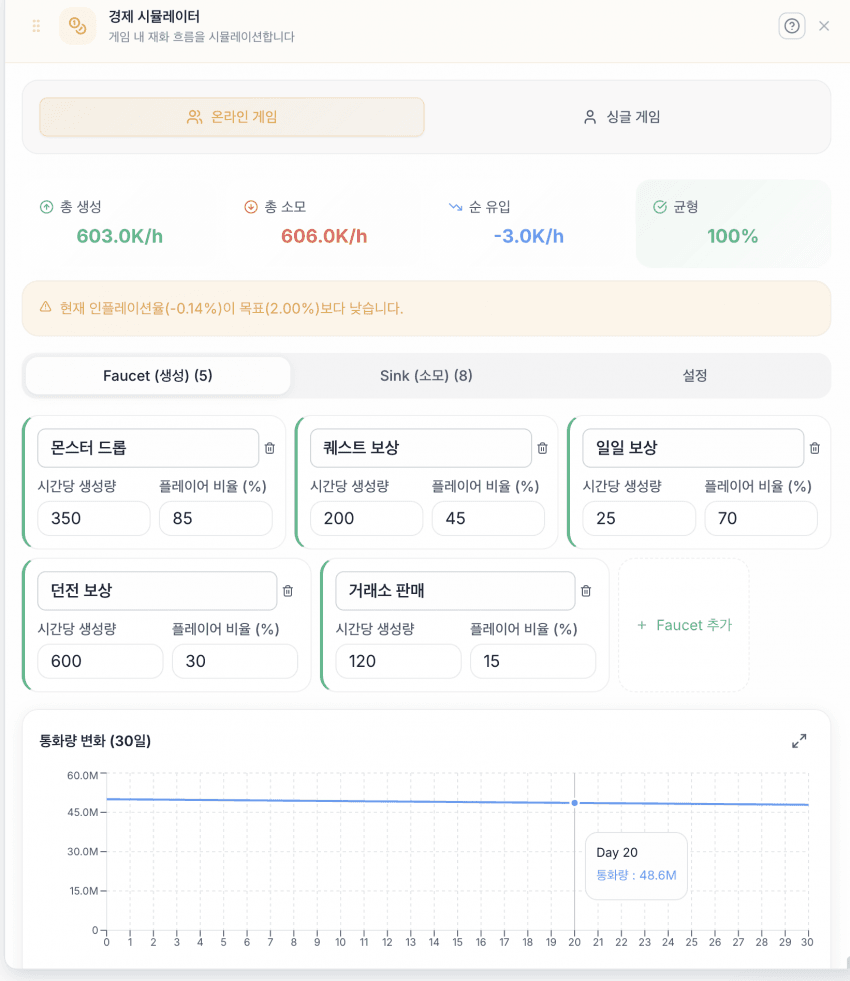Open the Sink (소모) (8) tab
This screenshot has width=850, height=981.
coord(426,376)
